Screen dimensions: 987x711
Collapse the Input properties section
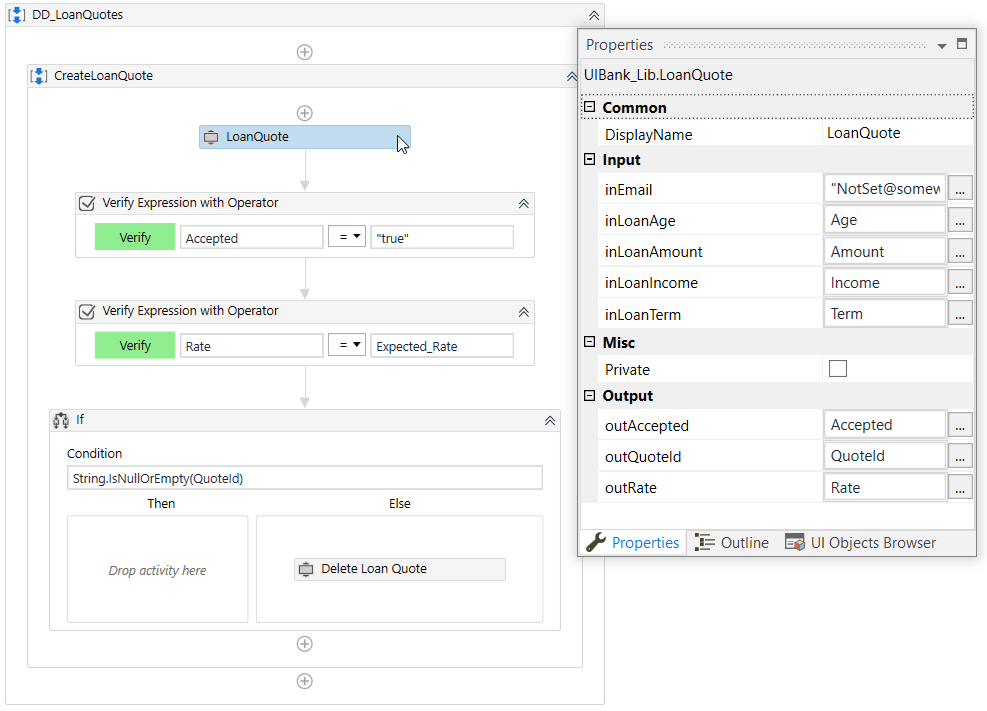[x=589, y=159]
